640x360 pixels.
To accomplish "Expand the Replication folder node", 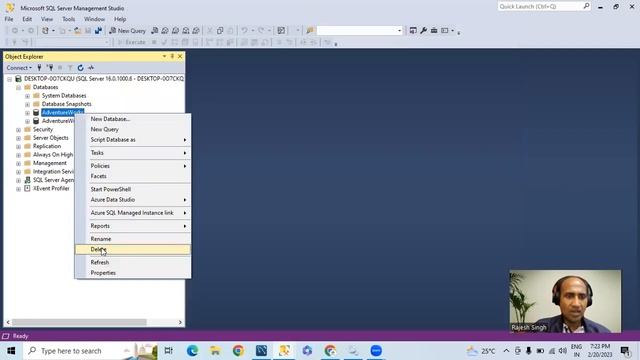I will pos(18,147).
